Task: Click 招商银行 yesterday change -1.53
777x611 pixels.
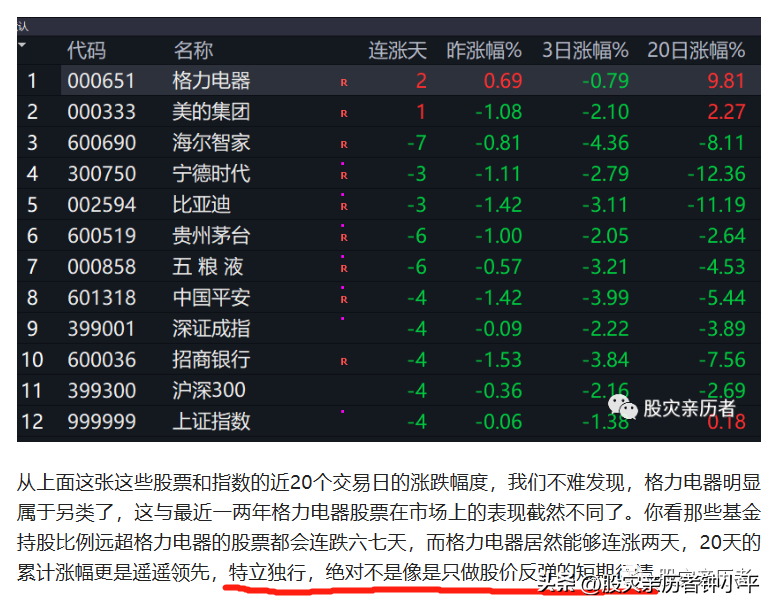Action: tap(499, 360)
